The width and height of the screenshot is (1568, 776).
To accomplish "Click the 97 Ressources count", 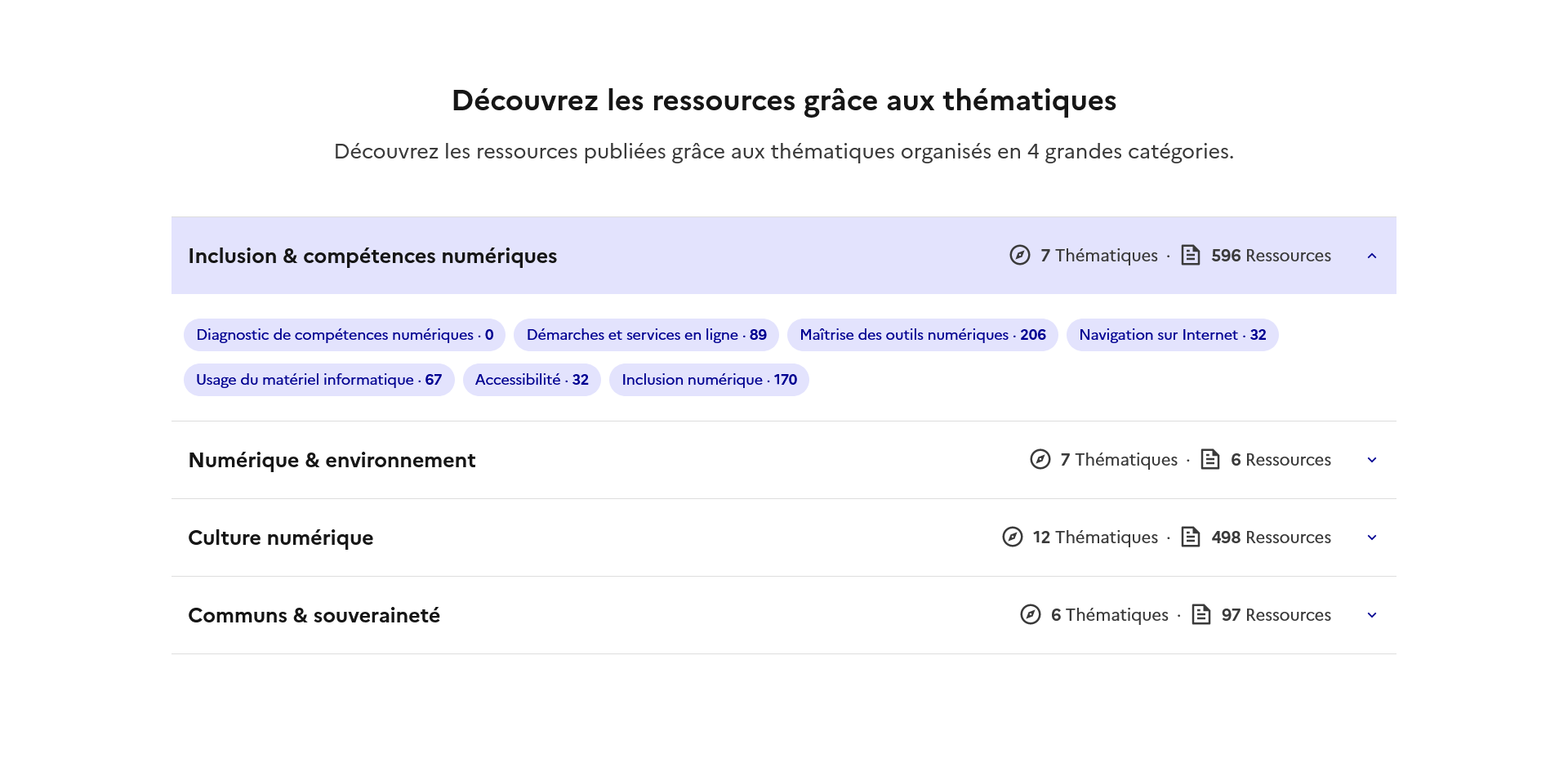I will (x=1276, y=615).
